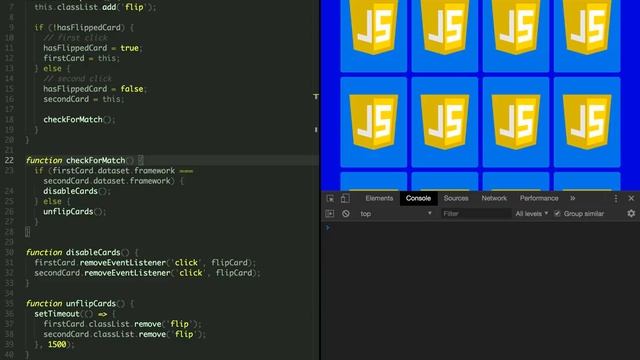This screenshot has width=640, height=360.
Task: Click the console prompt line
Action: coord(480,228)
